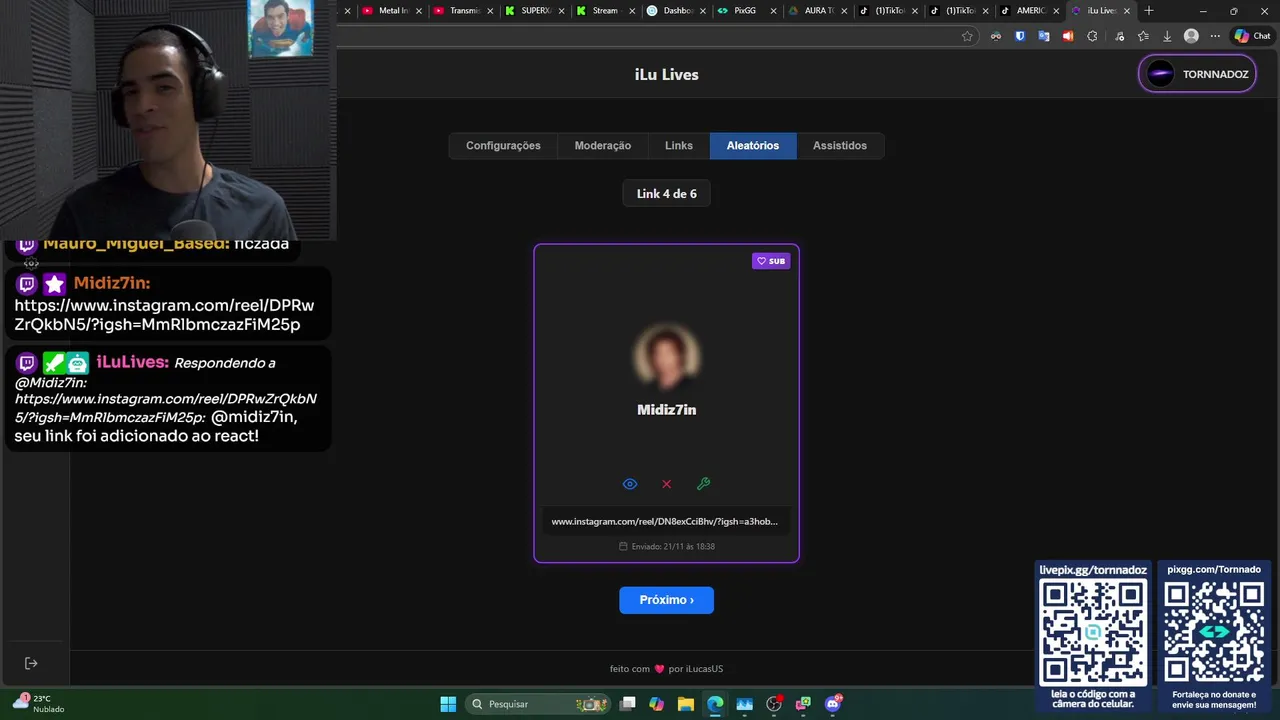This screenshot has height=720, width=1280.
Task: Click the weather widget showing 23°C
Action: [x=38, y=704]
